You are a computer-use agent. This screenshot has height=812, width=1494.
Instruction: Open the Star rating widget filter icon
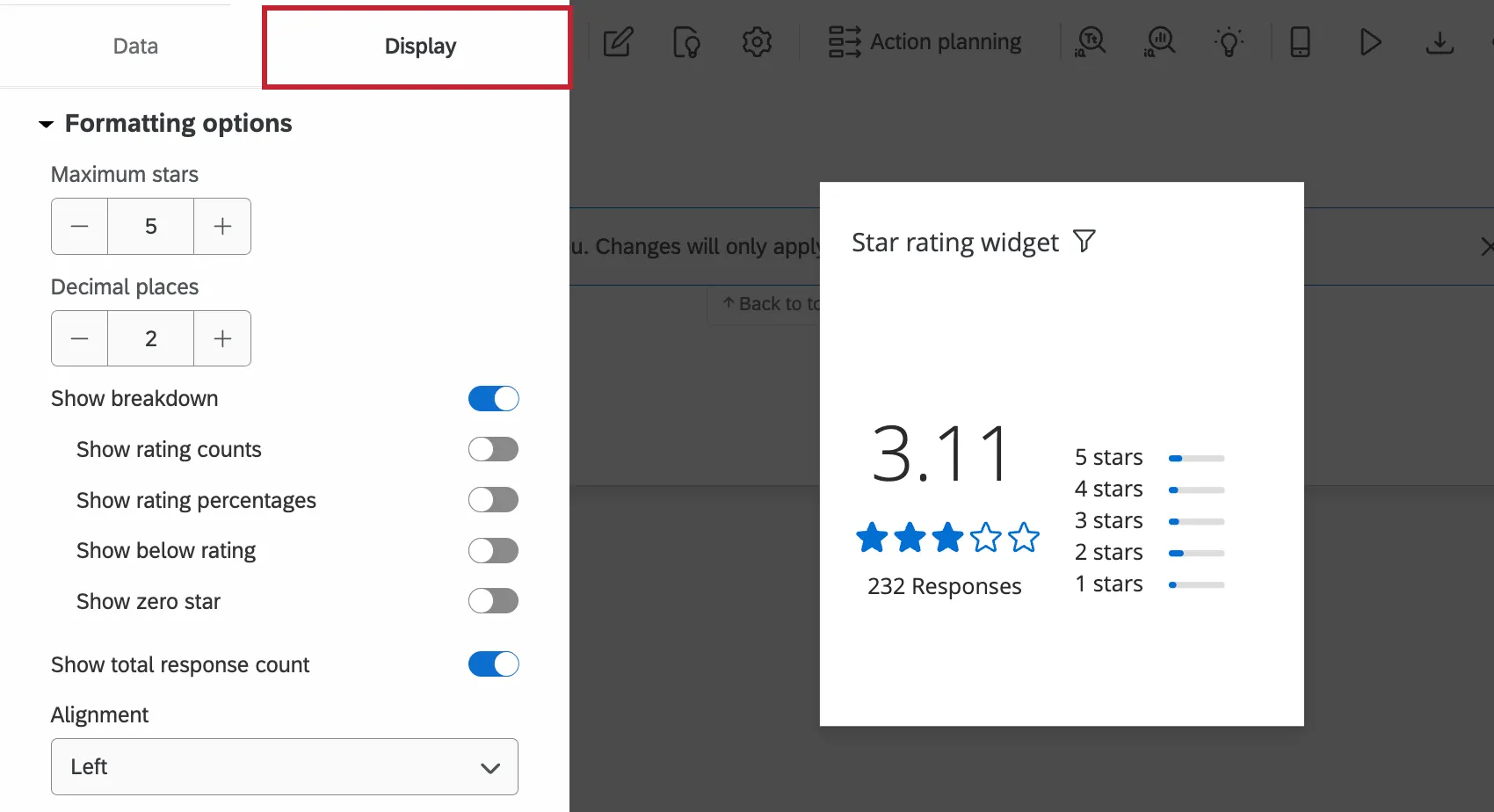1084,241
